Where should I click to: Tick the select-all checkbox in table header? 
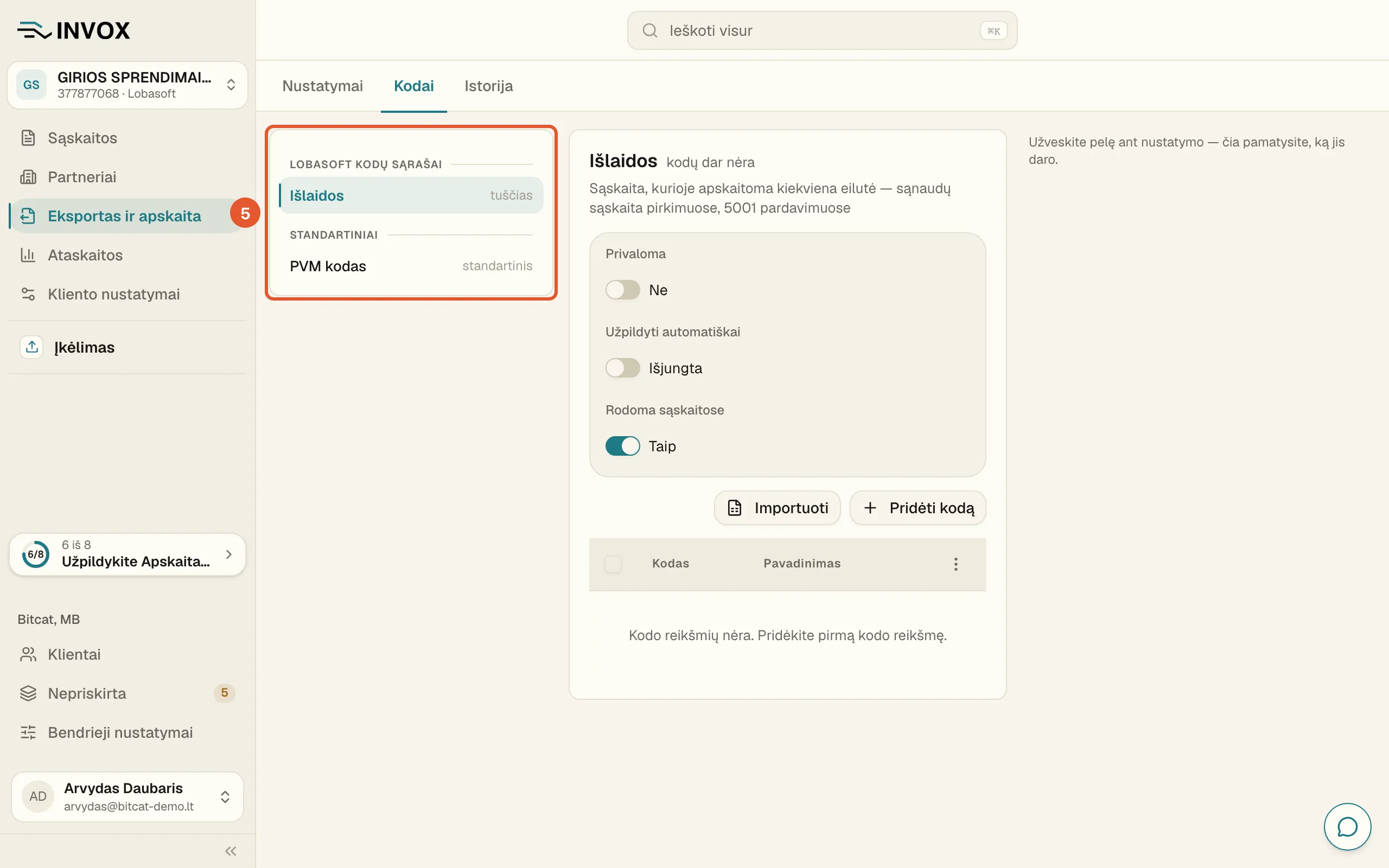(x=613, y=564)
